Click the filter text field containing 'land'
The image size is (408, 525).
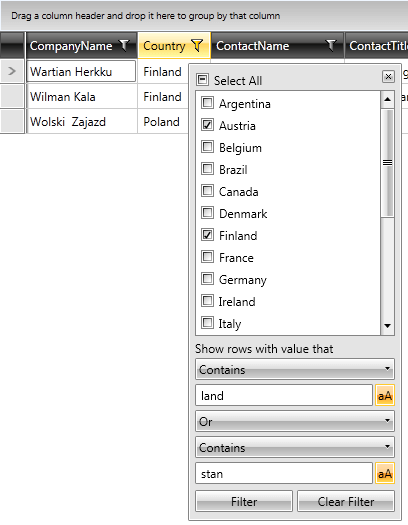(284, 395)
